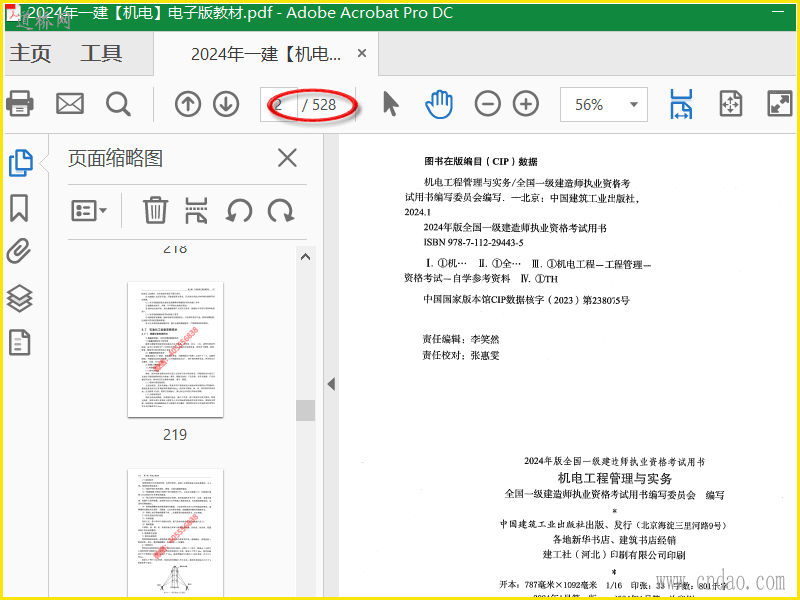Select the arrow selection tool

tap(391, 104)
